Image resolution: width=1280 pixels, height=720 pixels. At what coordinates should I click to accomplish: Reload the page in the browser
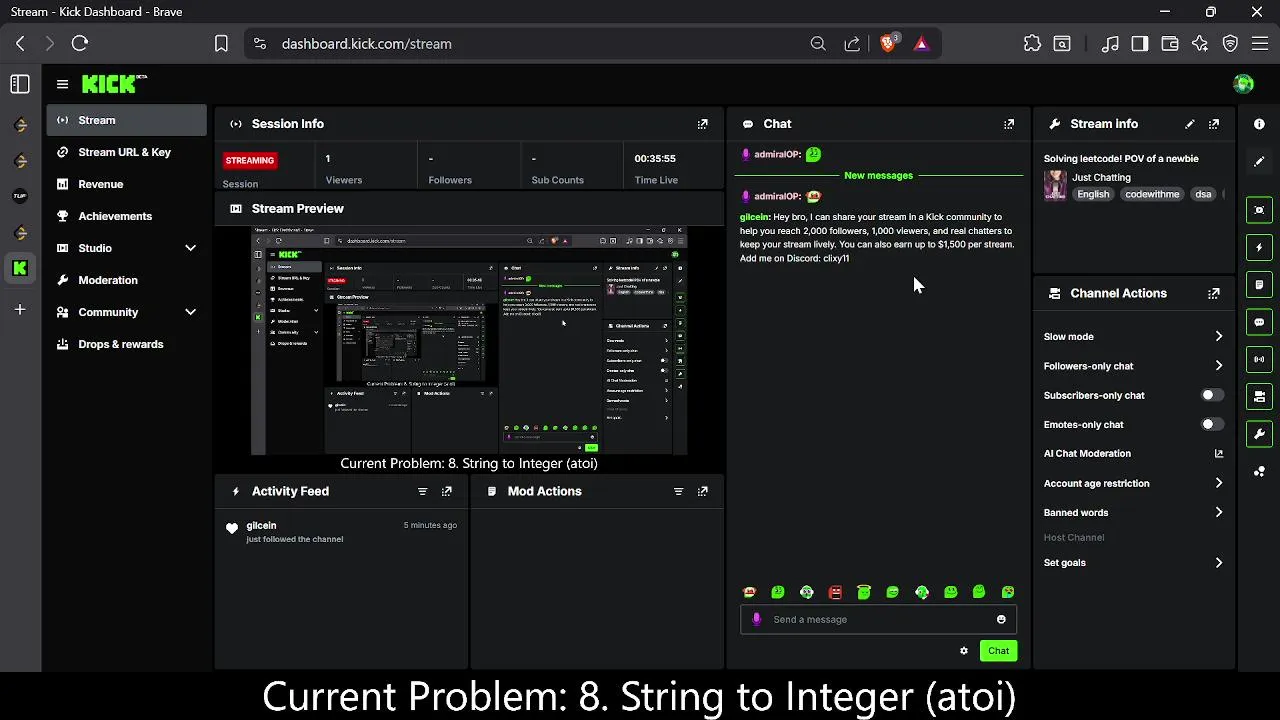tap(80, 43)
